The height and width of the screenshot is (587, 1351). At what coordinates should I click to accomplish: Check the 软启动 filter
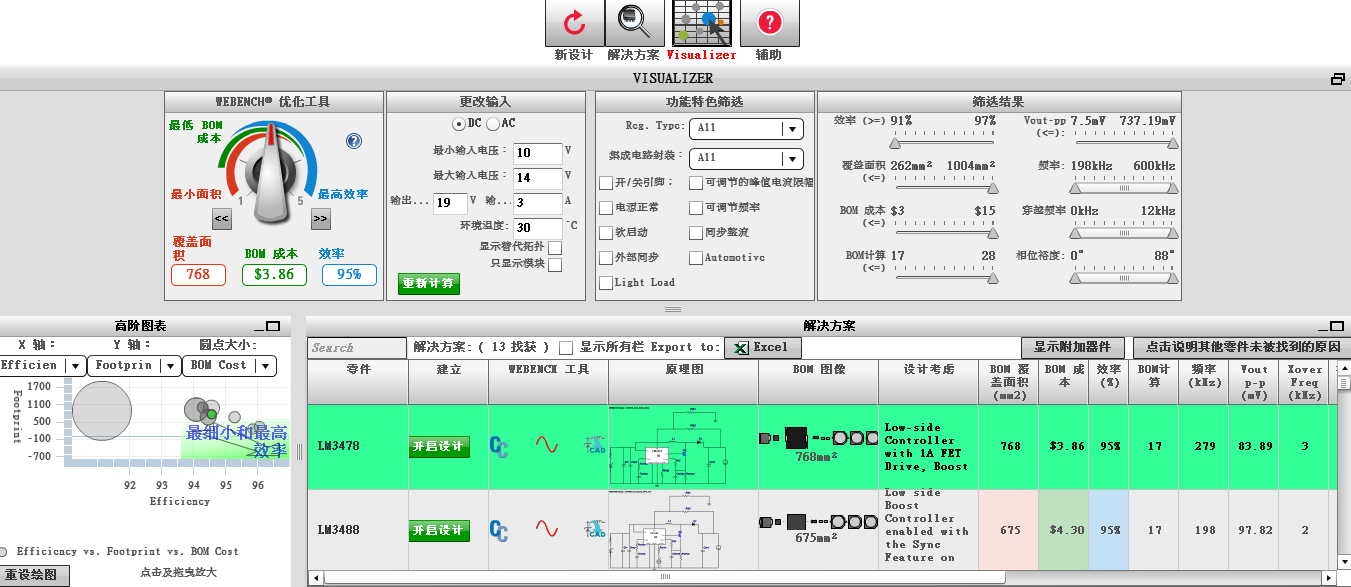point(606,233)
